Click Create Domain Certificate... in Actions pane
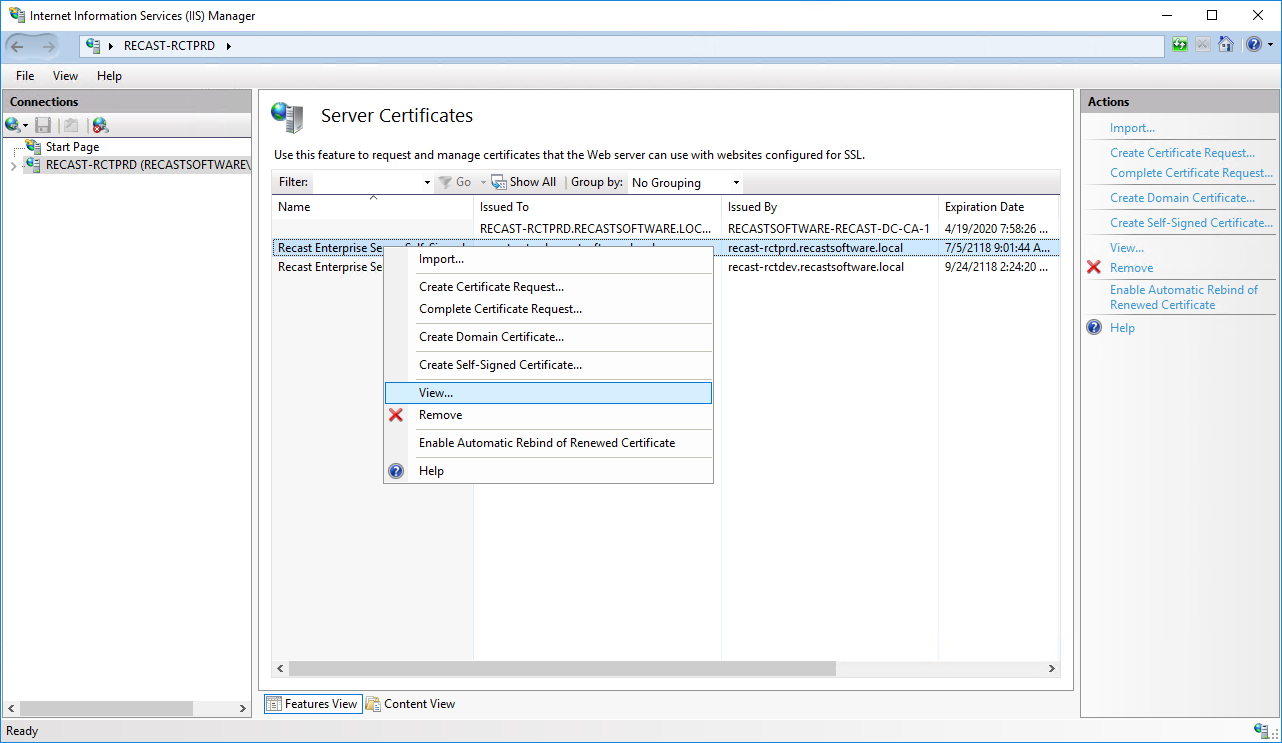 (1182, 198)
